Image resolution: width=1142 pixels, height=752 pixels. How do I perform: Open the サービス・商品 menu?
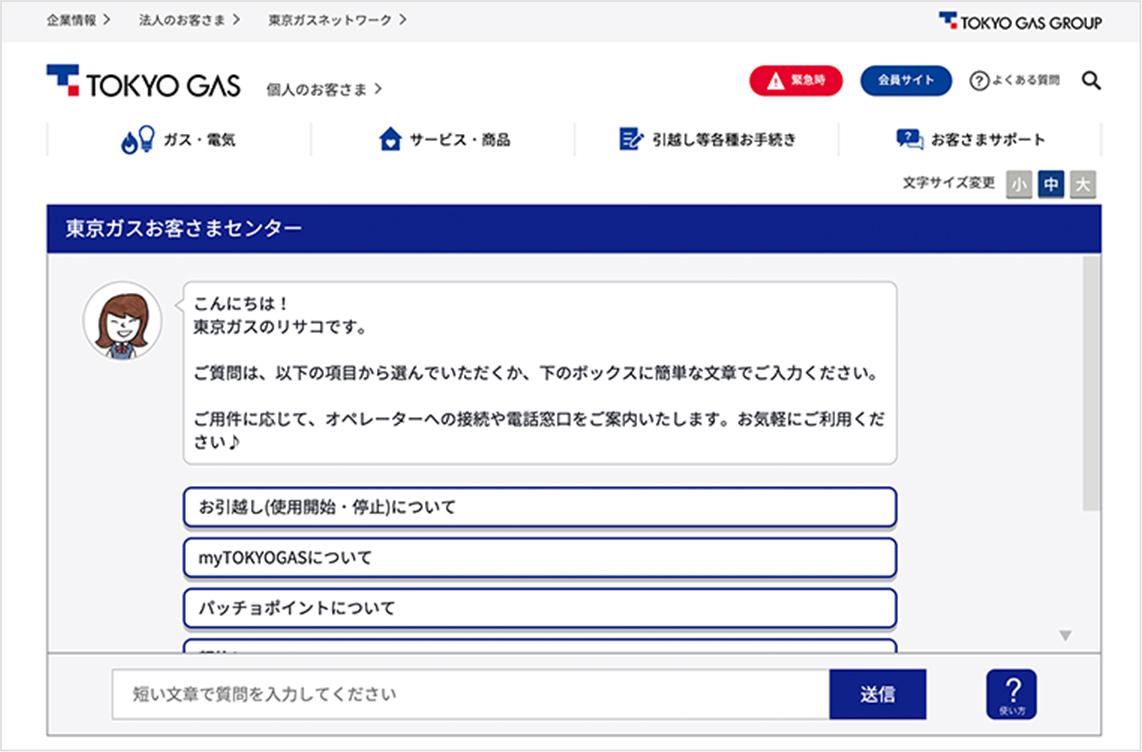tap(444, 139)
